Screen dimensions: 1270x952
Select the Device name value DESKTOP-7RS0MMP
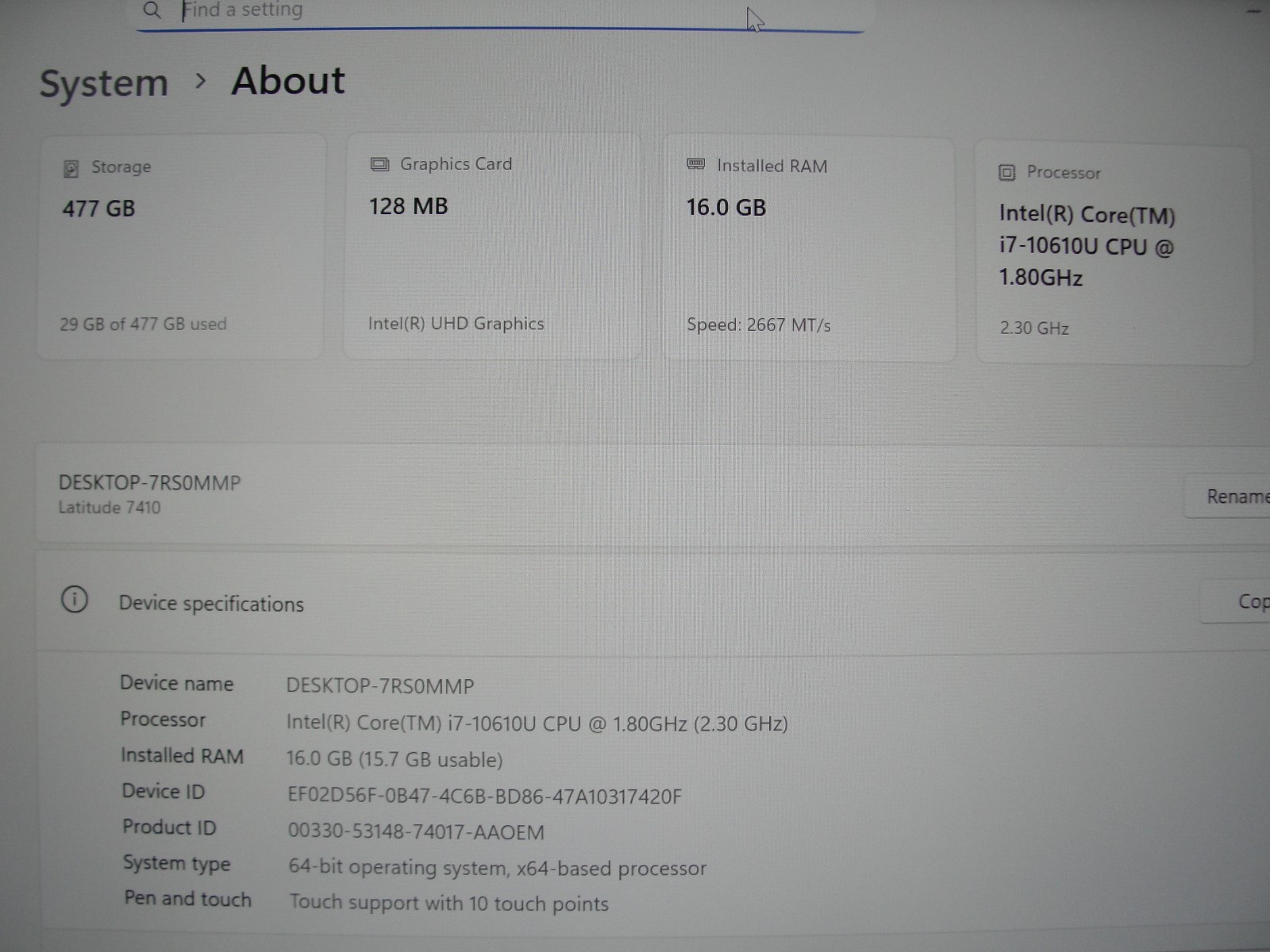click(379, 686)
